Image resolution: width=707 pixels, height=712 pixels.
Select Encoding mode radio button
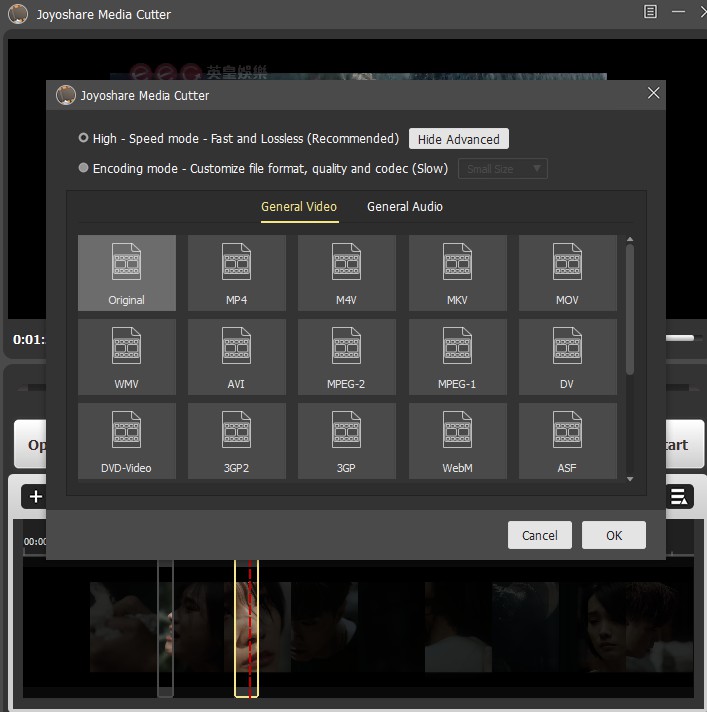point(84,169)
